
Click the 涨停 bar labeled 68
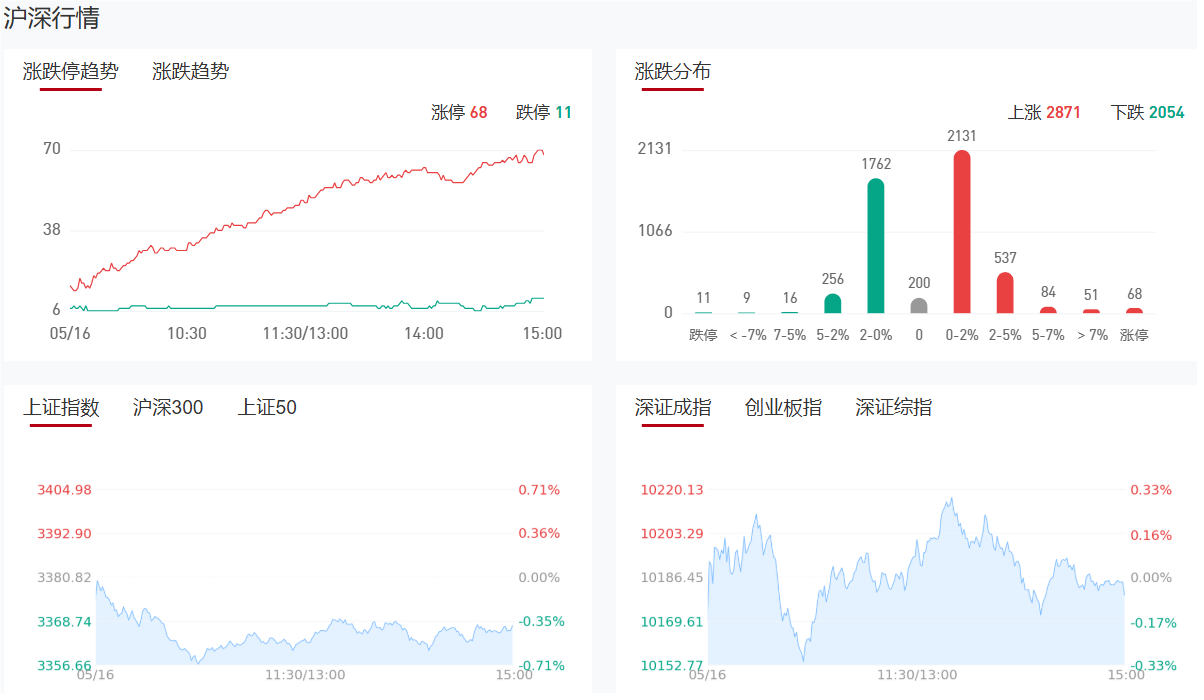click(1134, 310)
